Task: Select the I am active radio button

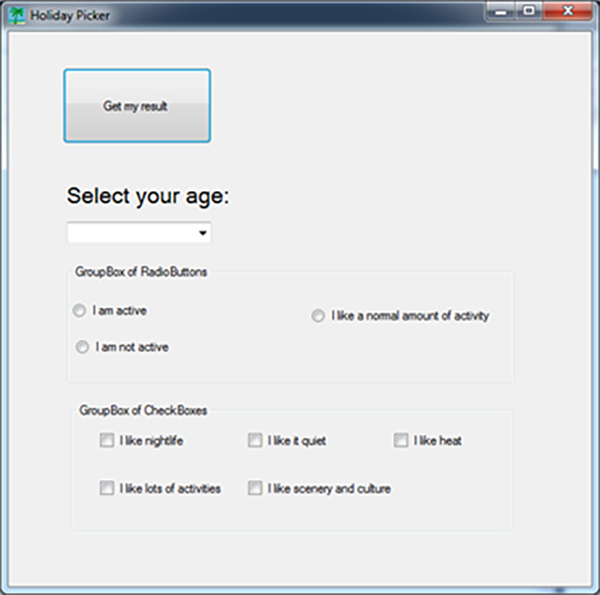Action: [x=80, y=312]
